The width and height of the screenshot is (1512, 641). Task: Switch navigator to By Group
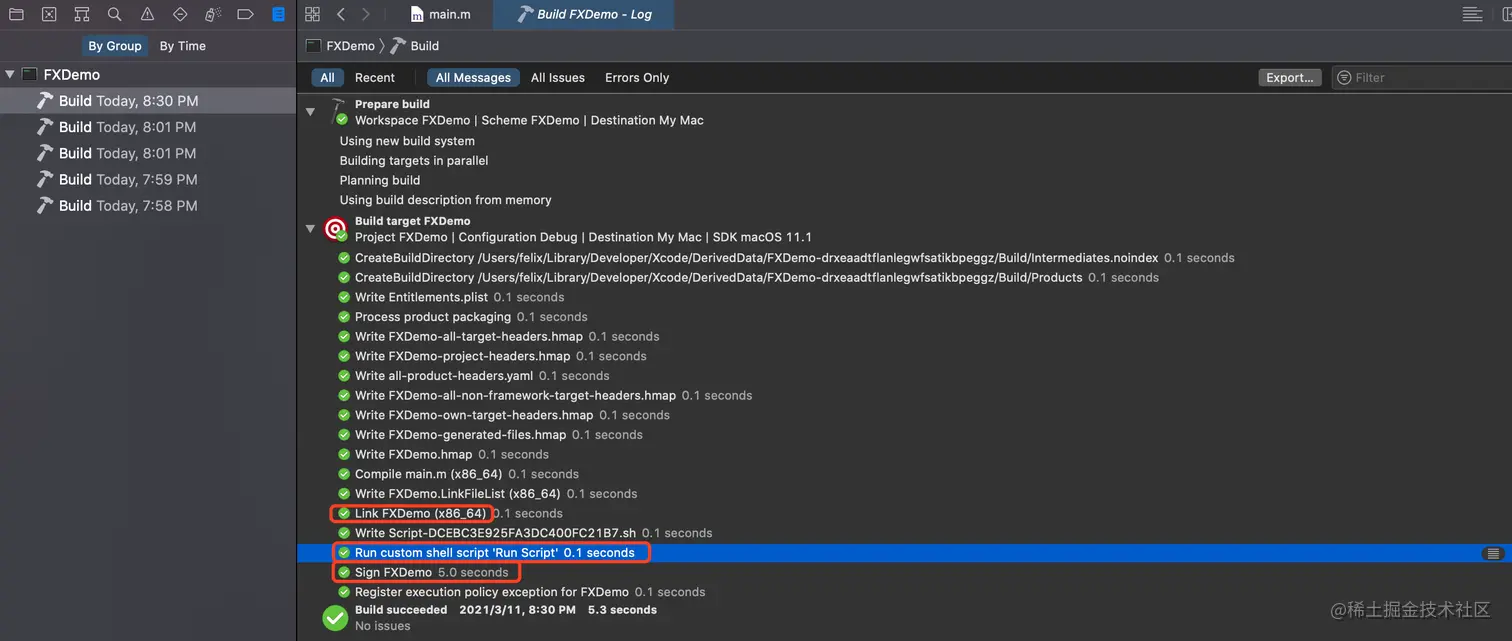115,46
